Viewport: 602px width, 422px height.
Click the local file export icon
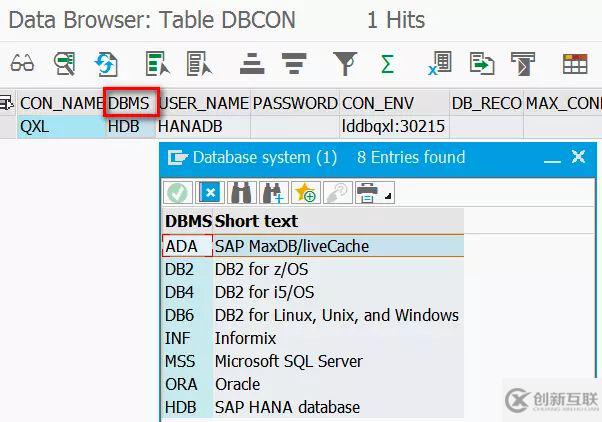pyautogui.click(x=482, y=63)
